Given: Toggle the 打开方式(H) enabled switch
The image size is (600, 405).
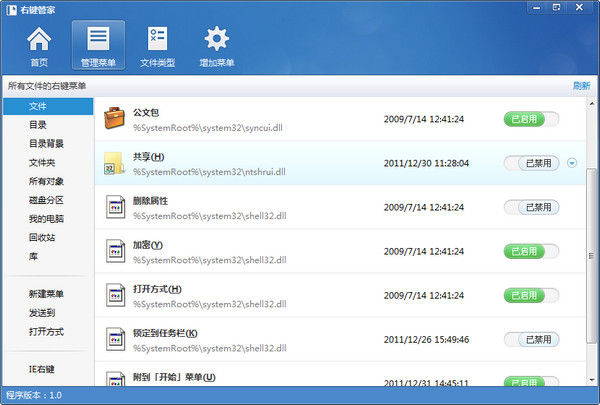Looking at the screenshot, I should 530,295.
